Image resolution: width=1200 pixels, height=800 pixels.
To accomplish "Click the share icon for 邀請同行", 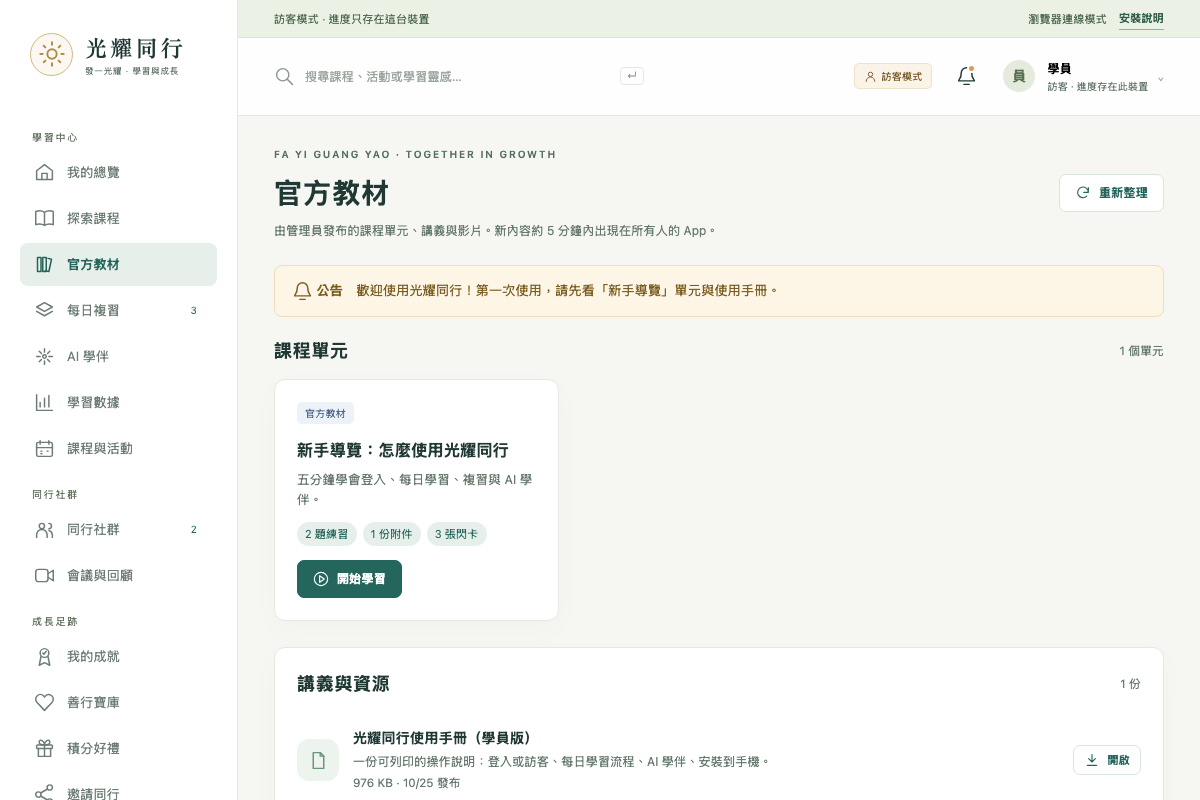I will 44,793.
